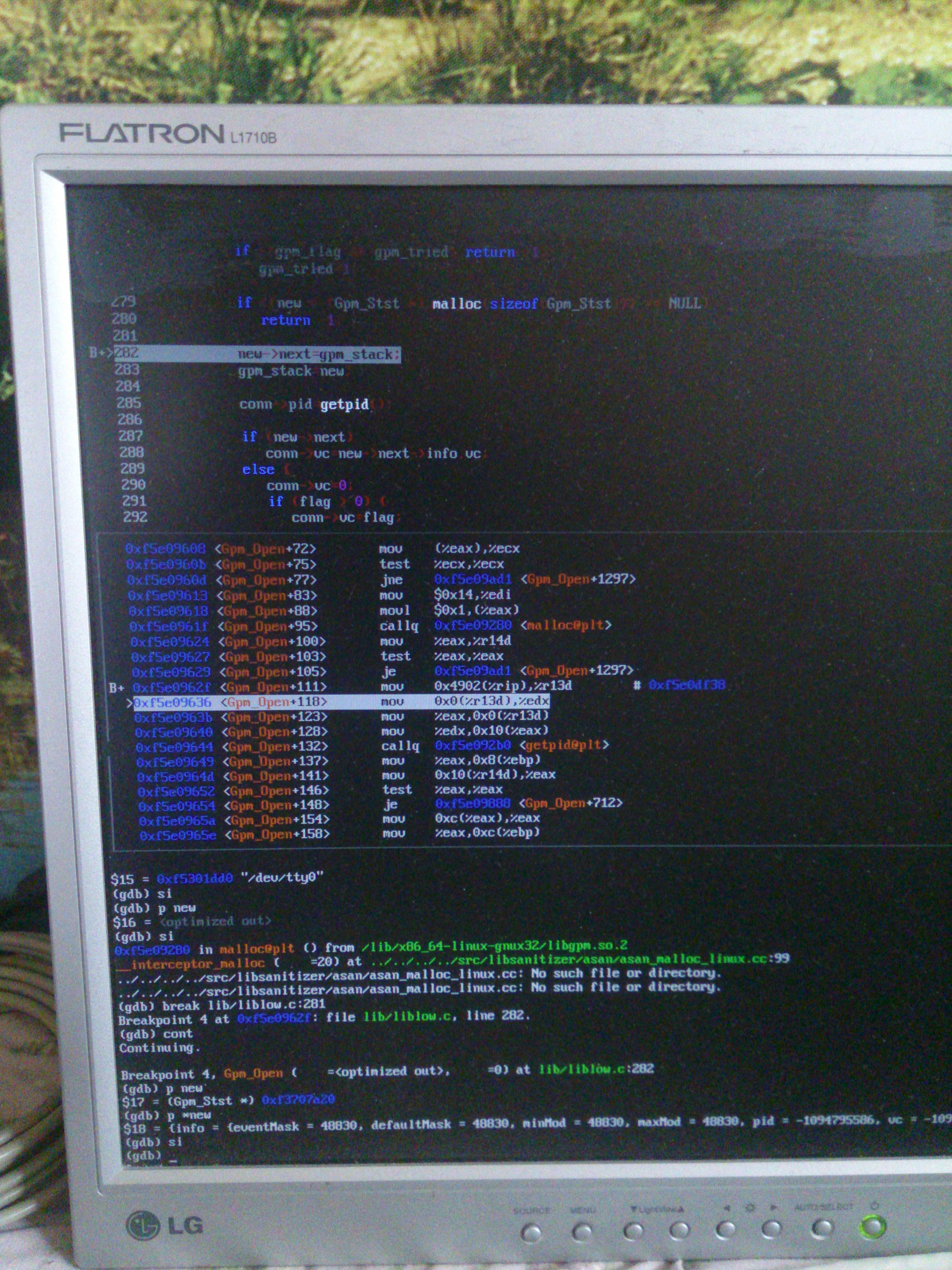
Task: Click the current instruction arrow at Gpm_Open+118
Action: click(130, 702)
